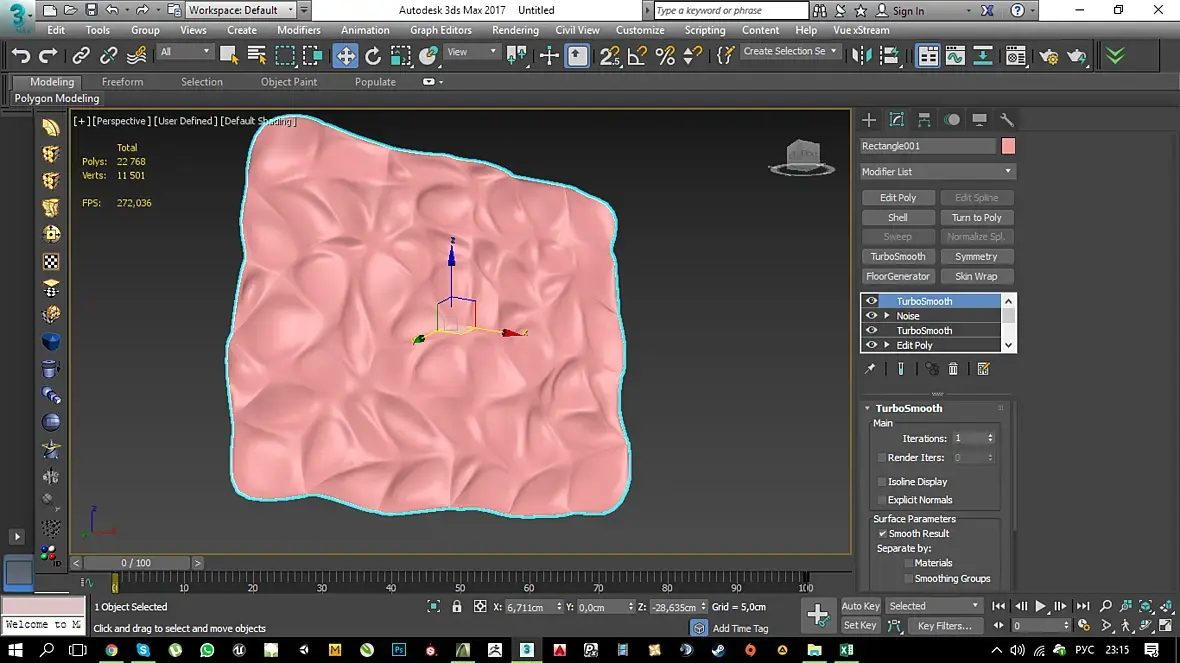
Task: Expand the Noise modifier in the stack
Action: pyautogui.click(x=887, y=316)
